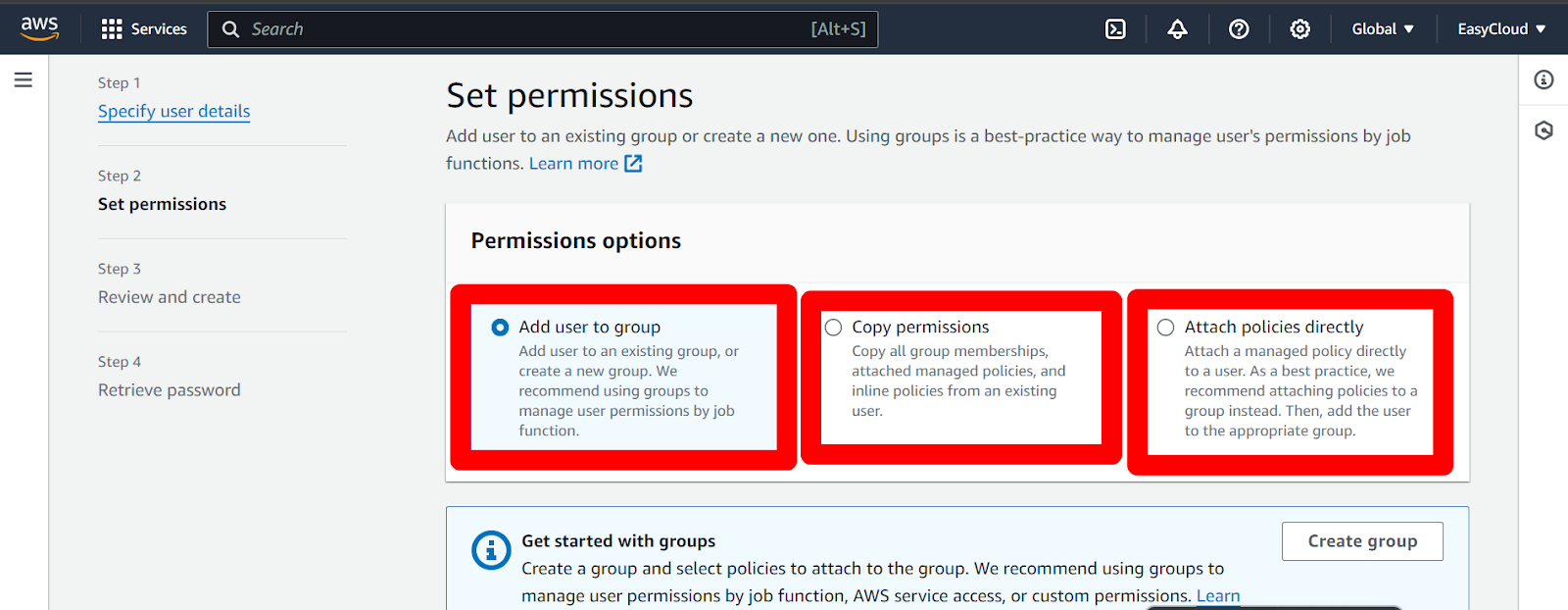Click into the AWS Search field

click(543, 29)
